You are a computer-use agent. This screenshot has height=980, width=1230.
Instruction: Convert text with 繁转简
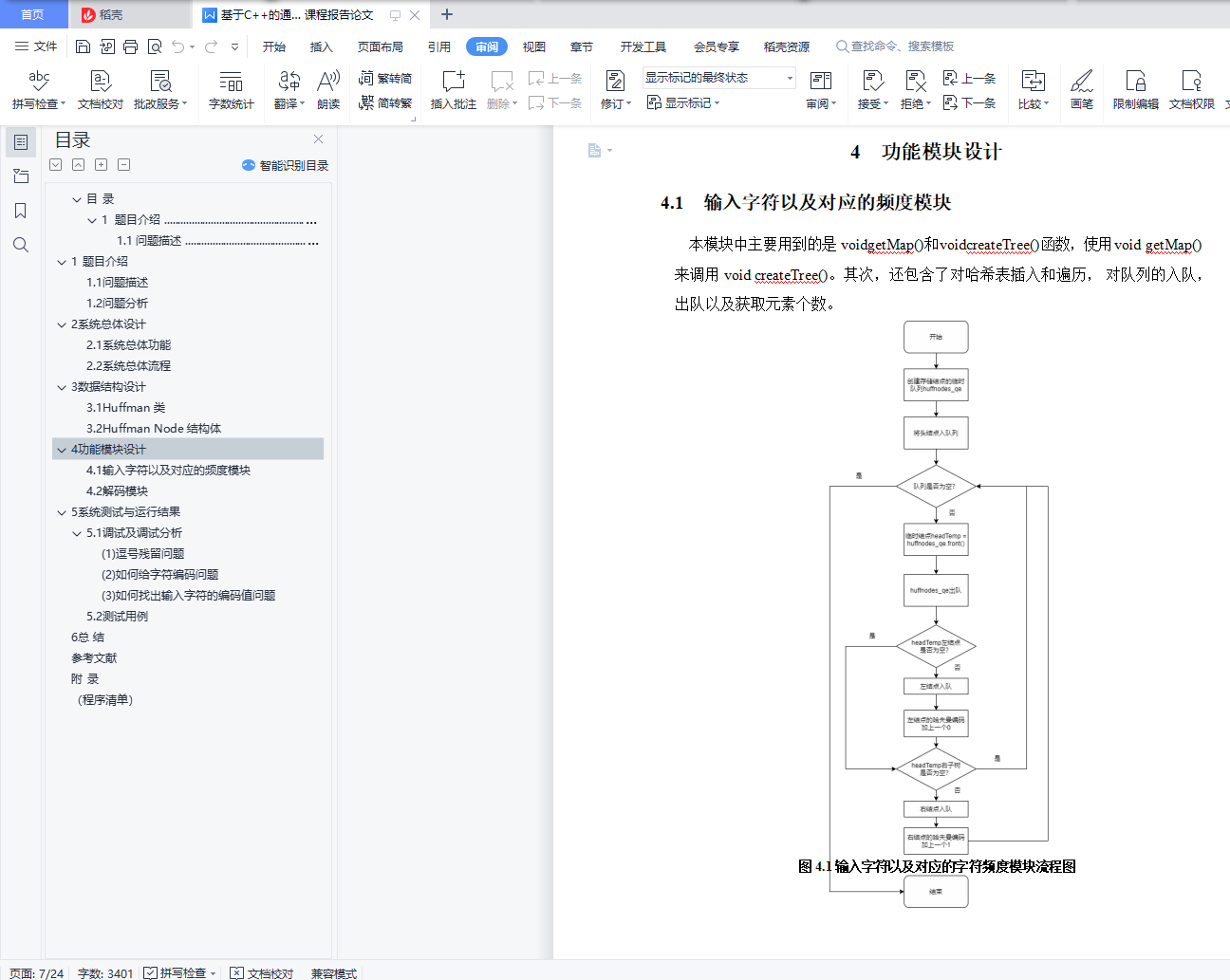385,79
